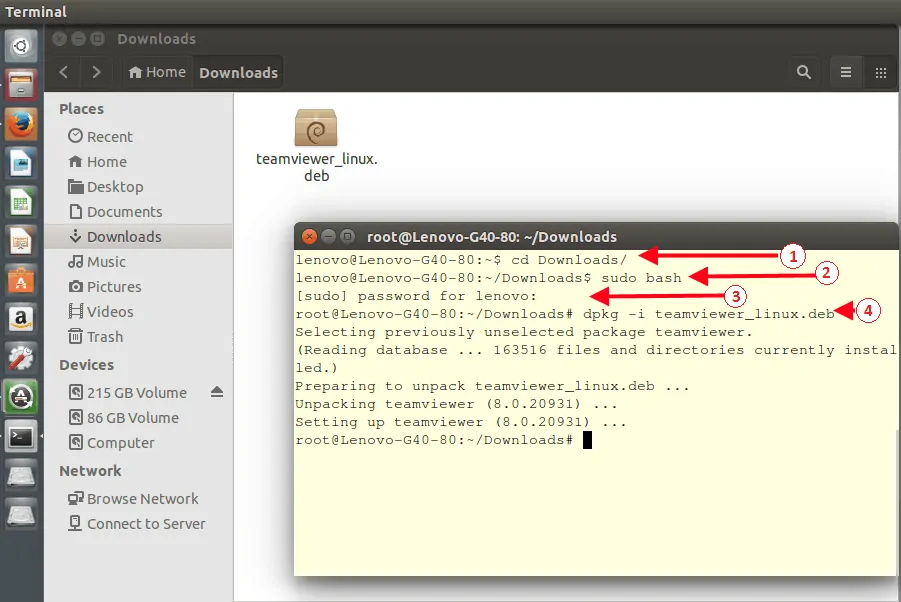
Task: Open lower drive icon in launcher
Action: click(x=21, y=515)
